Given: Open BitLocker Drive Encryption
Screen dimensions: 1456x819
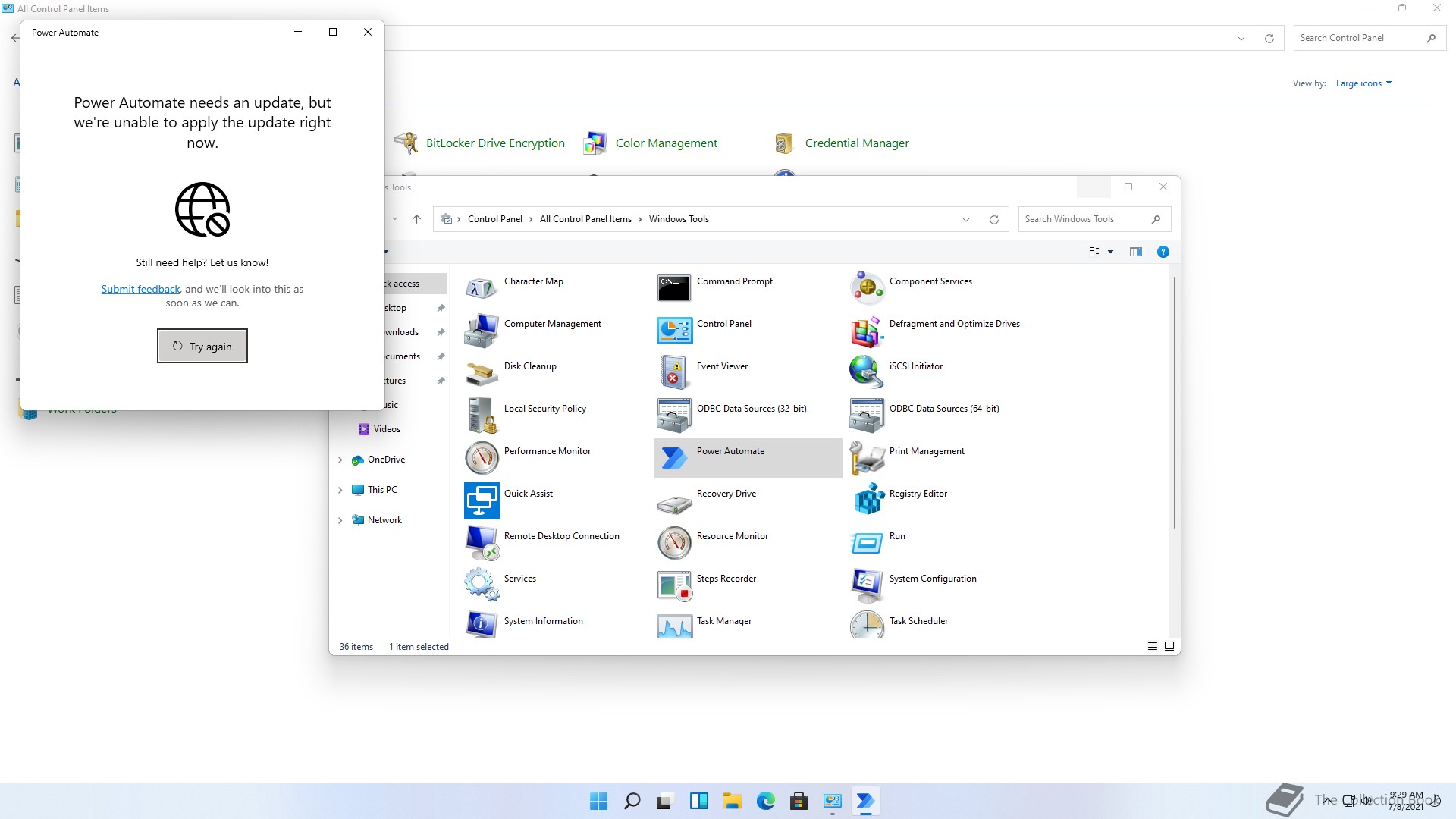Looking at the screenshot, I should tap(479, 143).
